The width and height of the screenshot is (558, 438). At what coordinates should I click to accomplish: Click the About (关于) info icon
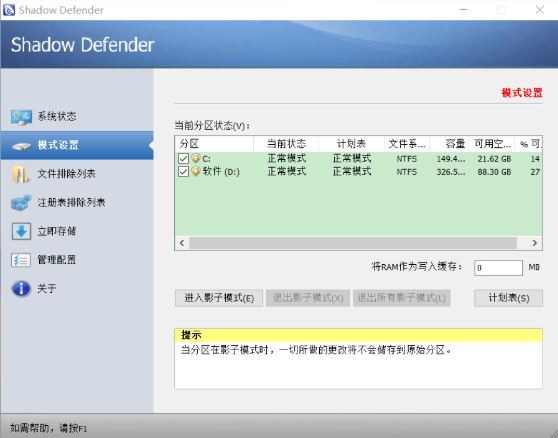click(21, 288)
